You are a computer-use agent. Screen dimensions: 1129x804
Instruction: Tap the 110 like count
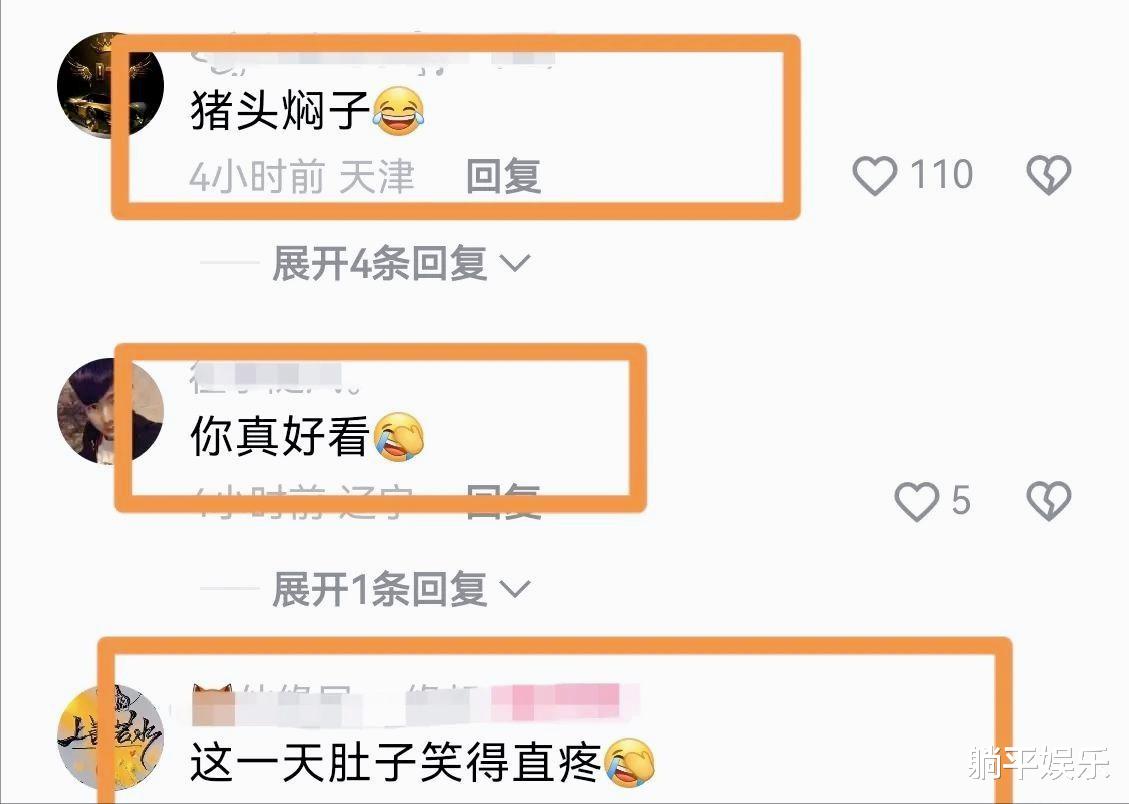click(942, 175)
